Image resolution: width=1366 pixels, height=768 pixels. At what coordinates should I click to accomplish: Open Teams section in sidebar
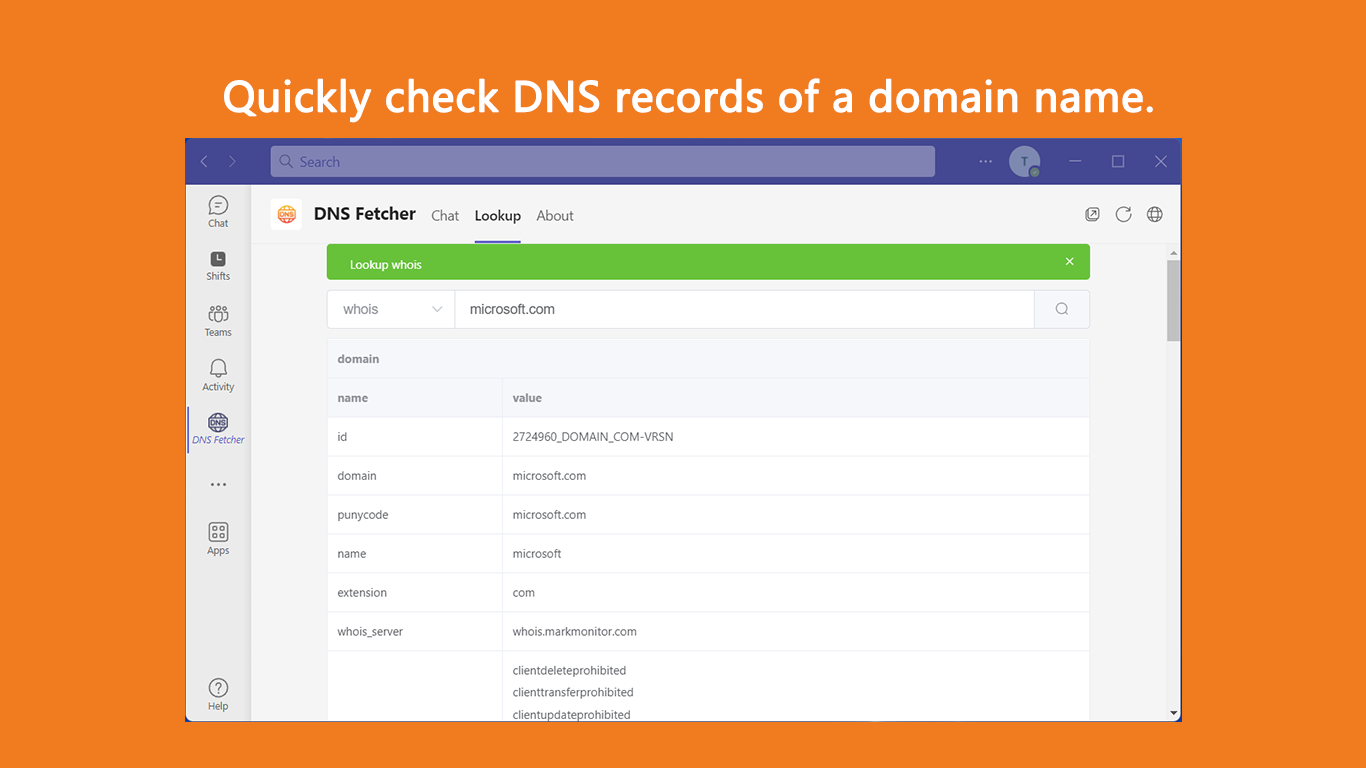(218, 321)
